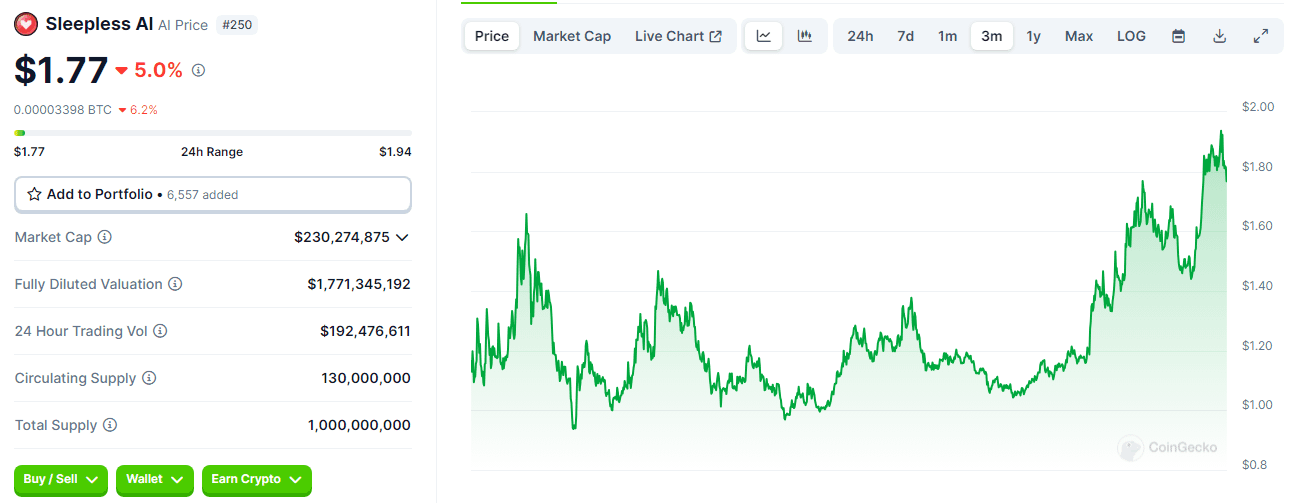The width and height of the screenshot is (1300, 503).
Task: Click Fully Diluted Valuation info icon
Action: point(175,284)
